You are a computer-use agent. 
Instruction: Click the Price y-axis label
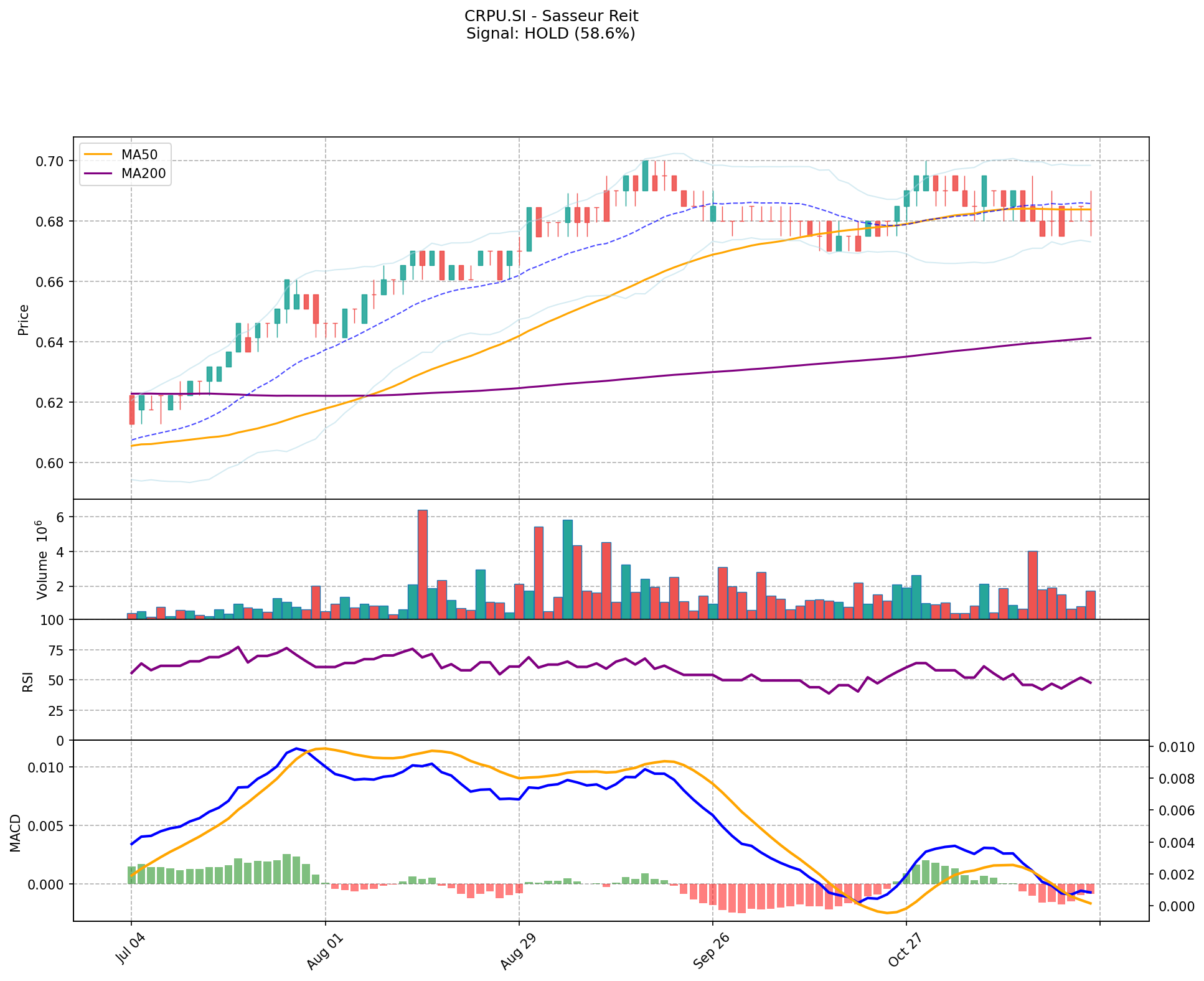click(x=24, y=319)
